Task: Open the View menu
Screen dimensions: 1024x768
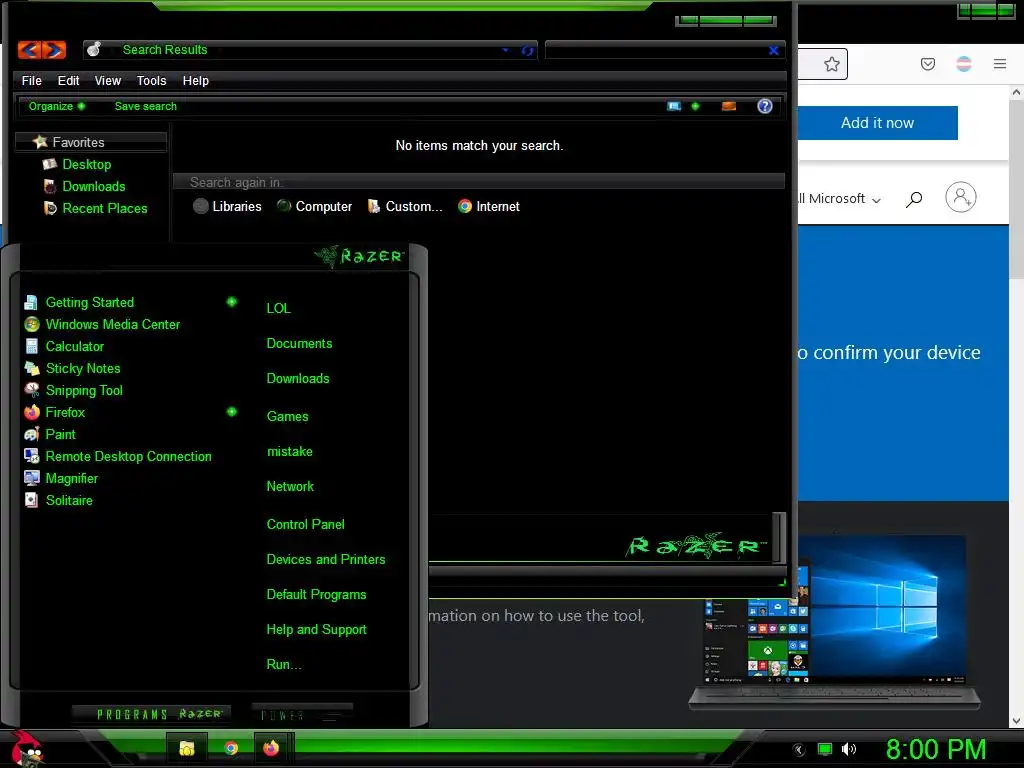Action: (108, 80)
